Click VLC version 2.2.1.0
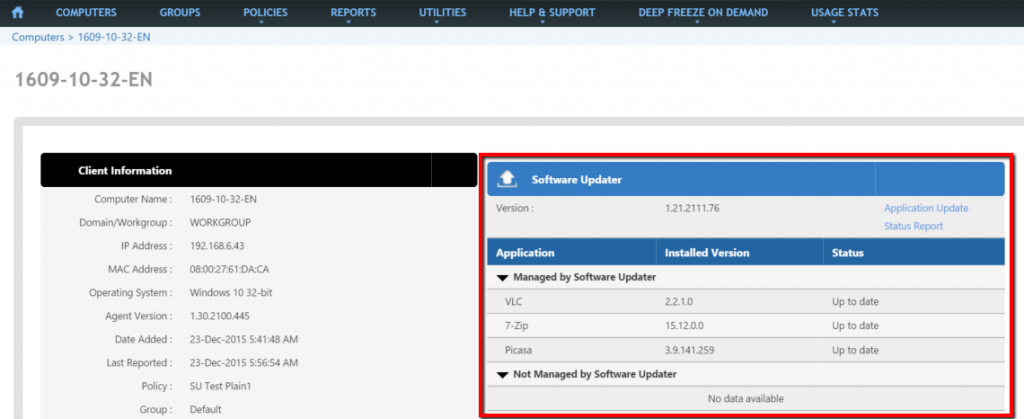The height and width of the screenshot is (419, 1024). tap(680, 302)
